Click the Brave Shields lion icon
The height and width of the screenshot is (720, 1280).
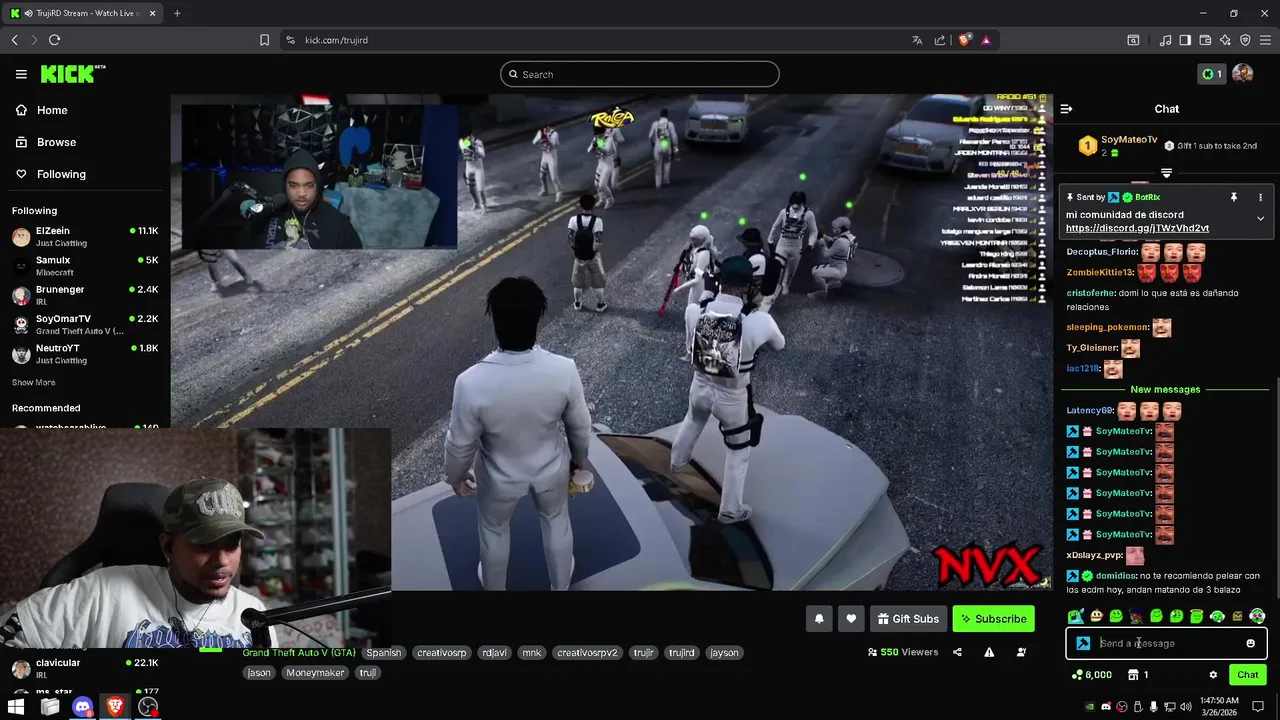pyautogui.click(x=964, y=40)
